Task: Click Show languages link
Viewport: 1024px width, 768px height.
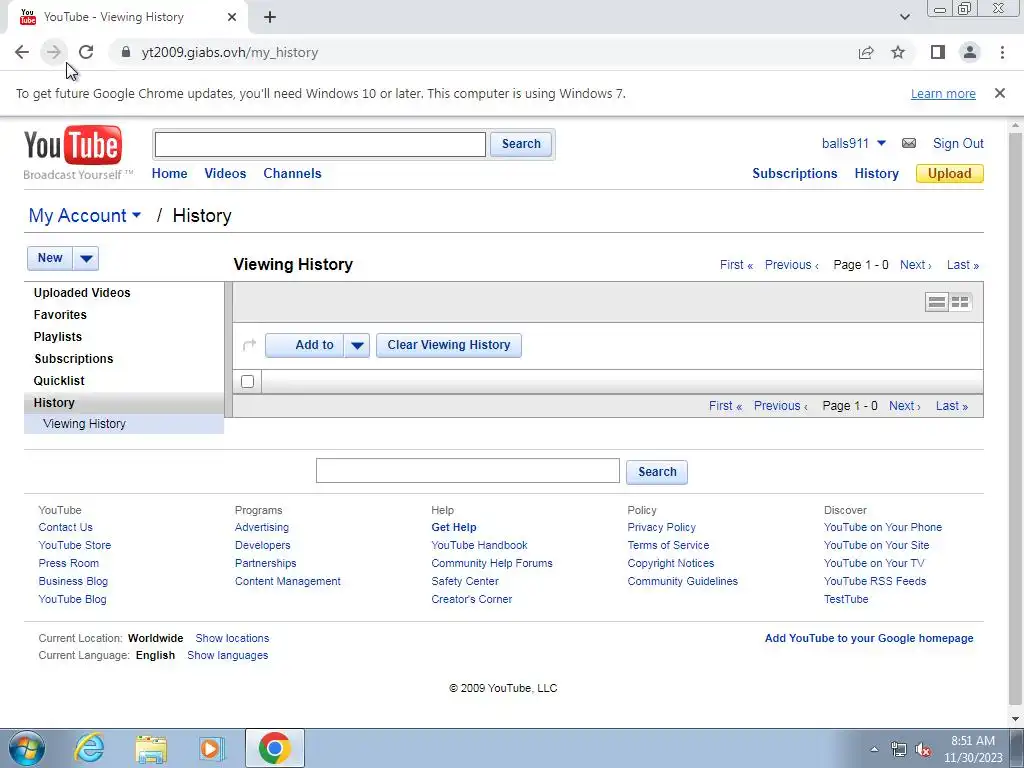Action: point(227,655)
